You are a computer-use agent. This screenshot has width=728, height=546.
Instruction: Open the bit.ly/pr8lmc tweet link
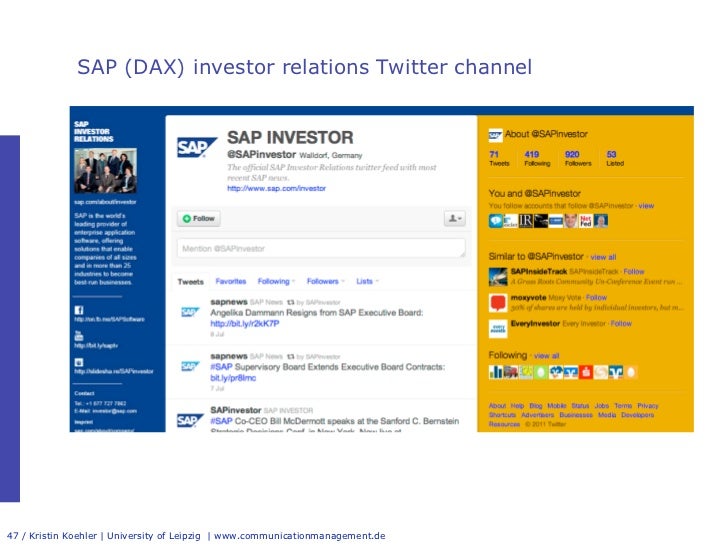233,378
